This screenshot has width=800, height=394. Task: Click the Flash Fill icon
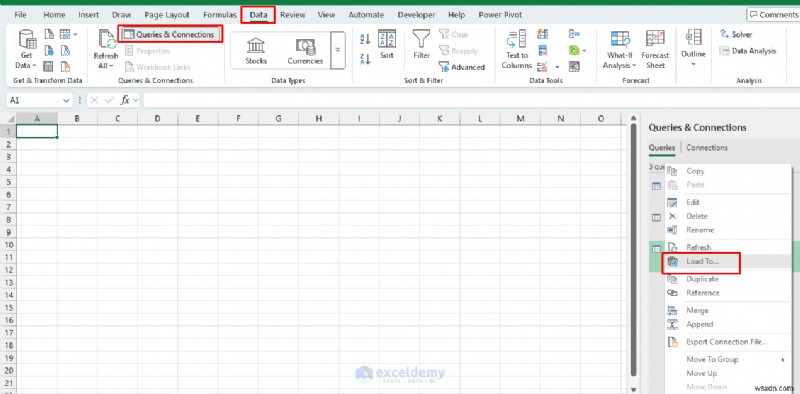click(543, 34)
